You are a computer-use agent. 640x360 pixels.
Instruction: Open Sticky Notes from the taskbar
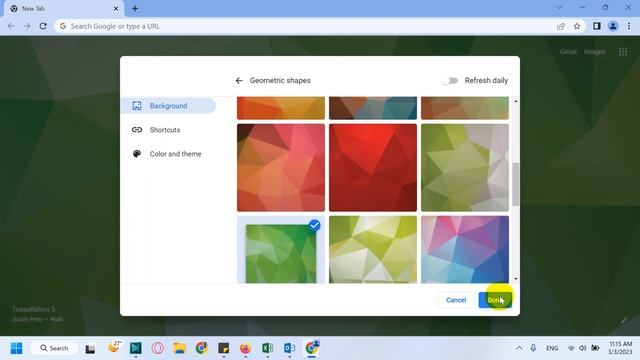(223, 348)
